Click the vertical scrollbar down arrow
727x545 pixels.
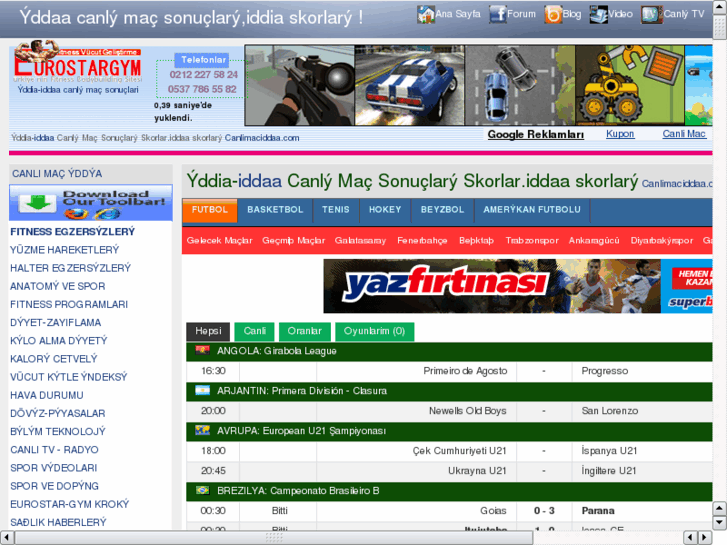tap(719, 523)
